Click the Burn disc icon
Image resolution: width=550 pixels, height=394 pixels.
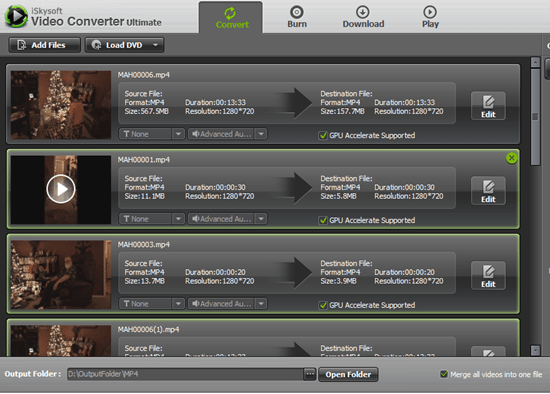pos(297,12)
